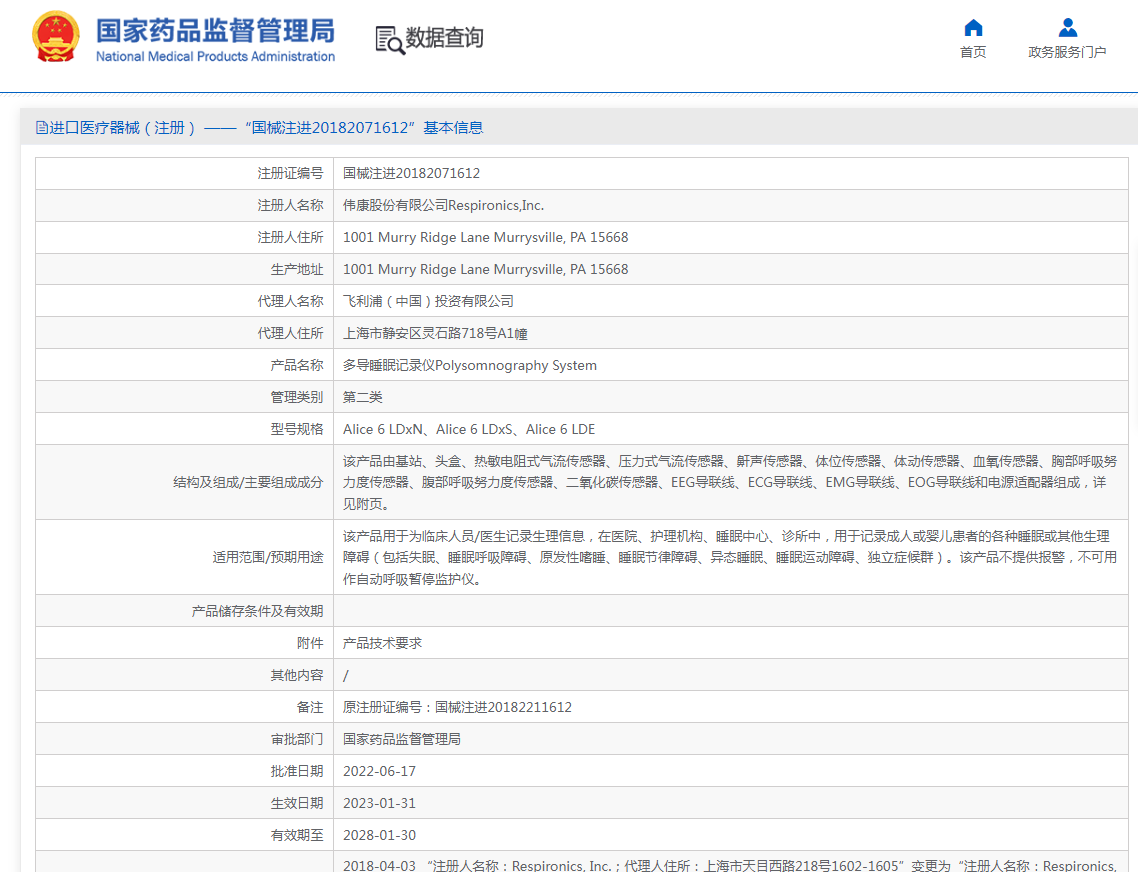The height and width of the screenshot is (872, 1138).
Task: Click the document icon before 进口医疗器械
Action: (41, 128)
